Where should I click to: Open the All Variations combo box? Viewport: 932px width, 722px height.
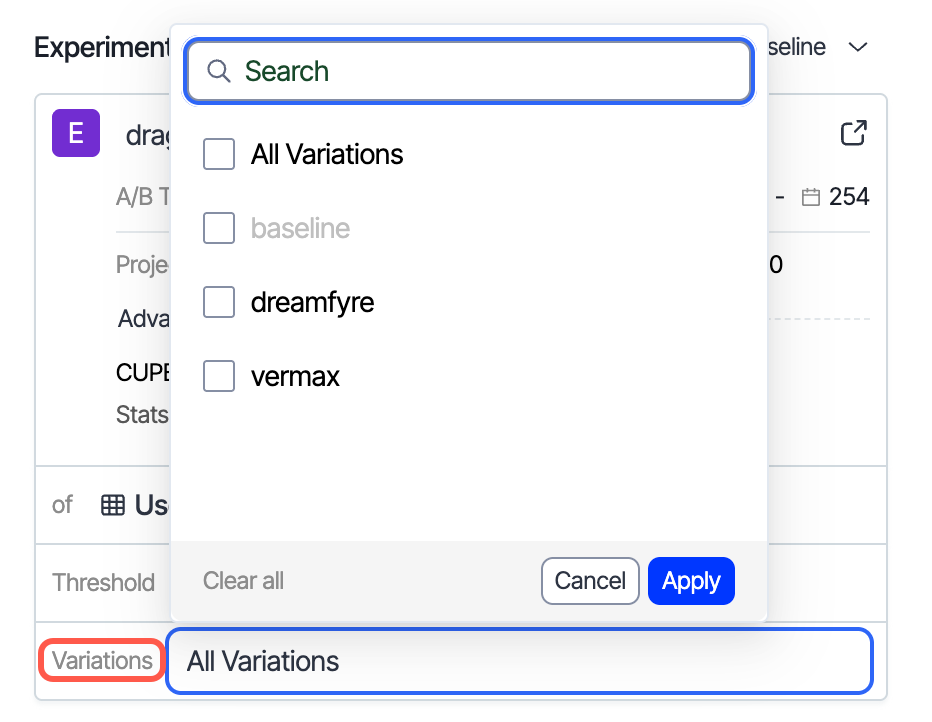point(519,661)
